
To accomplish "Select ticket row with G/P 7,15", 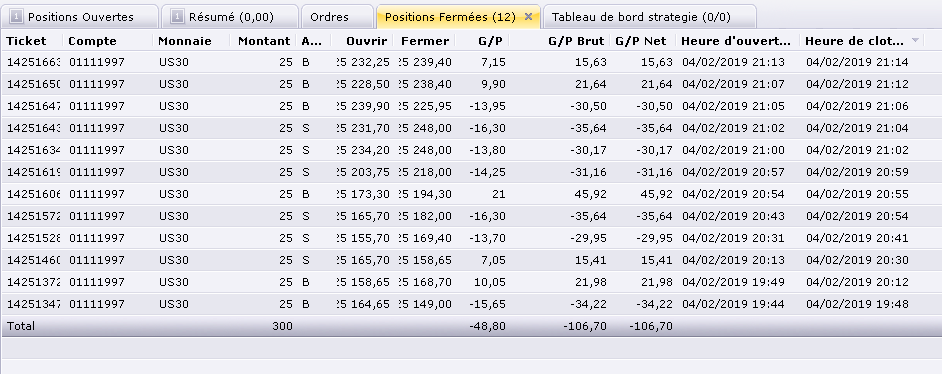I will [x=471, y=62].
